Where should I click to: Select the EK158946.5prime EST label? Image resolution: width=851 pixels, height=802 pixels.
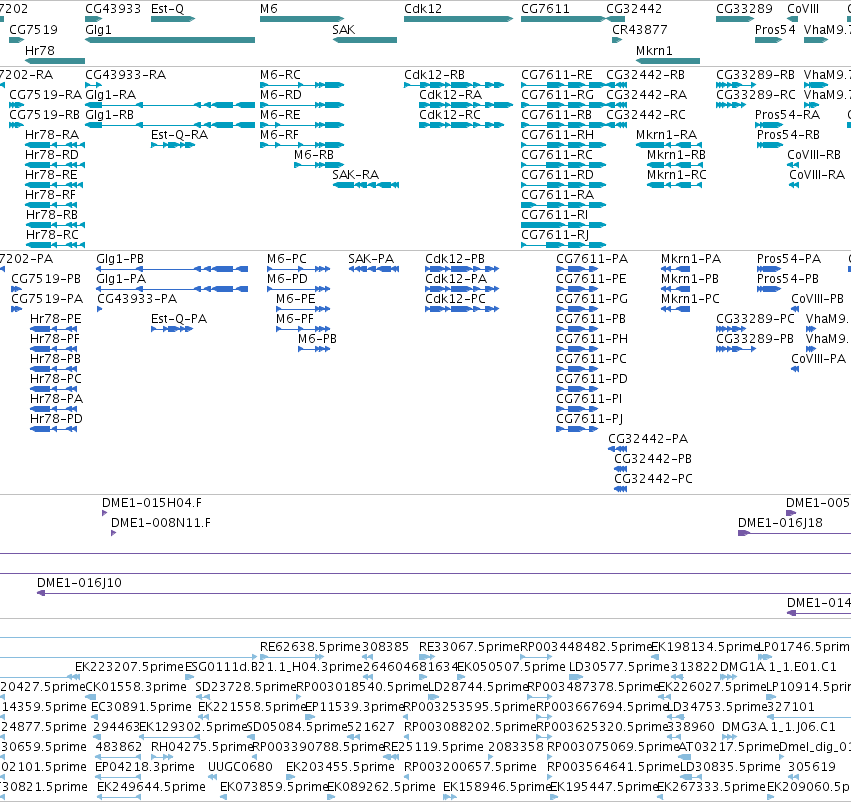click(x=497, y=786)
